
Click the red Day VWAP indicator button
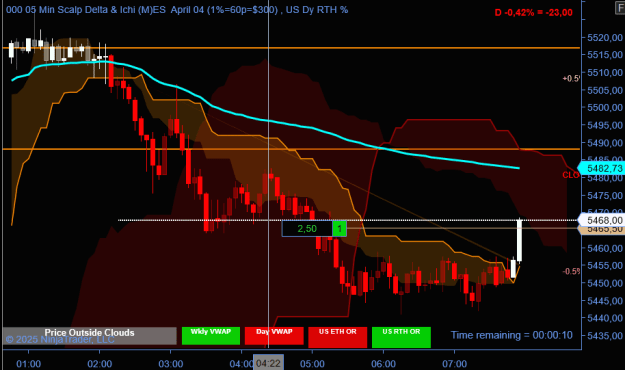click(274, 336)
